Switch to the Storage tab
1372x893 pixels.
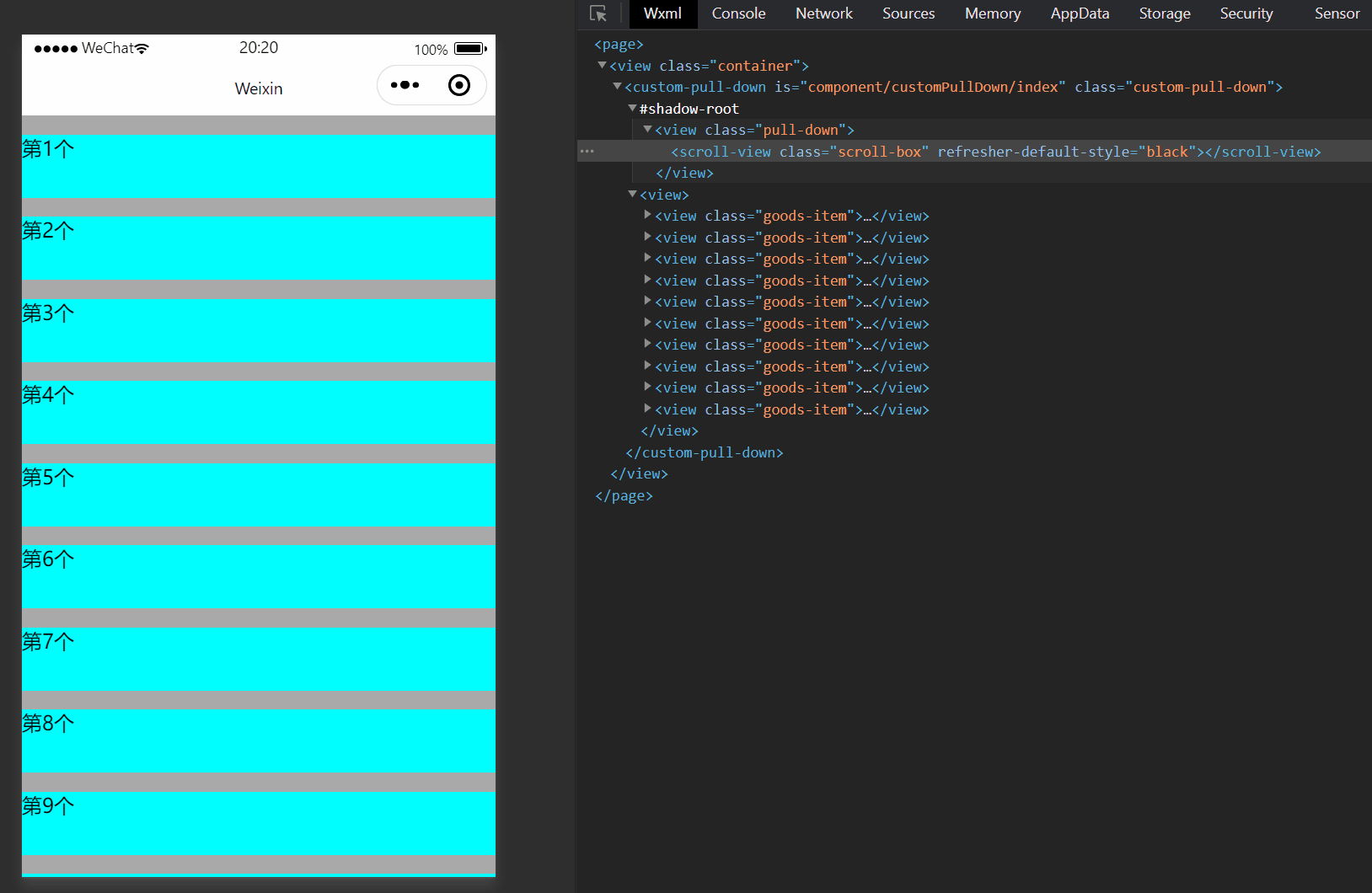tap(1165, 13)
